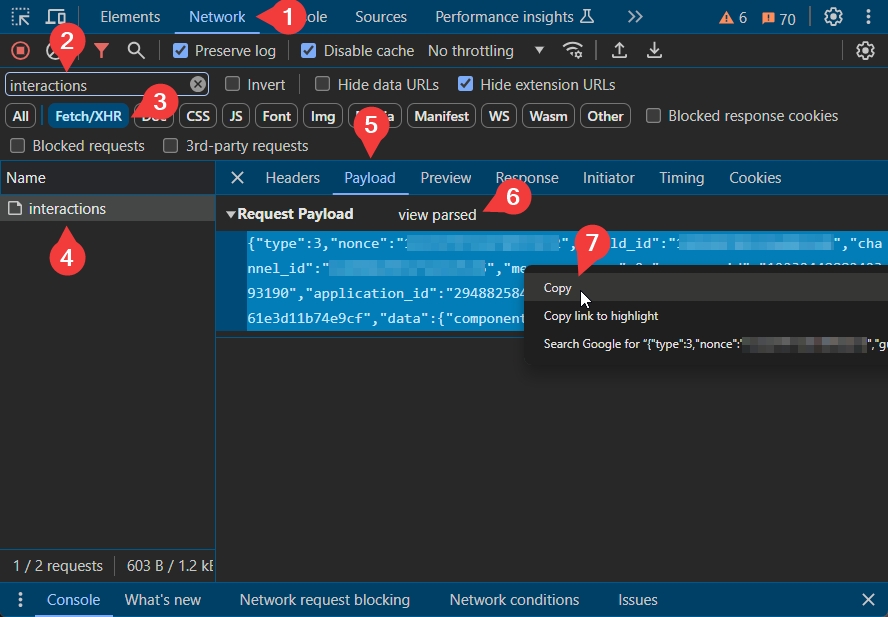This screenshot has width=888, height=617.
Task: Click the export HAR download icon
Action: (x=654, y=51)
